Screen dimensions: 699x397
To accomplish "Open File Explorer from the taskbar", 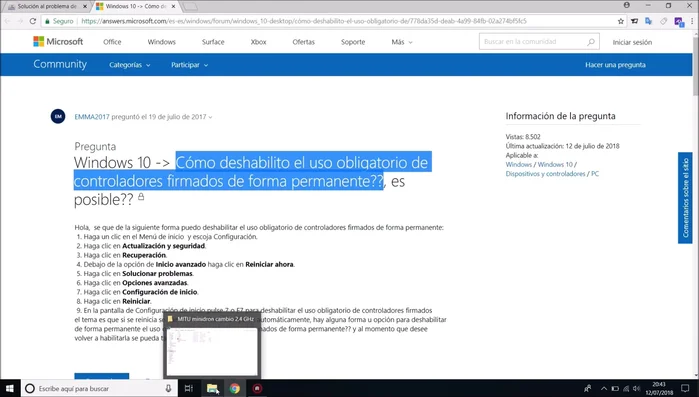I will (x=212, y=389).
